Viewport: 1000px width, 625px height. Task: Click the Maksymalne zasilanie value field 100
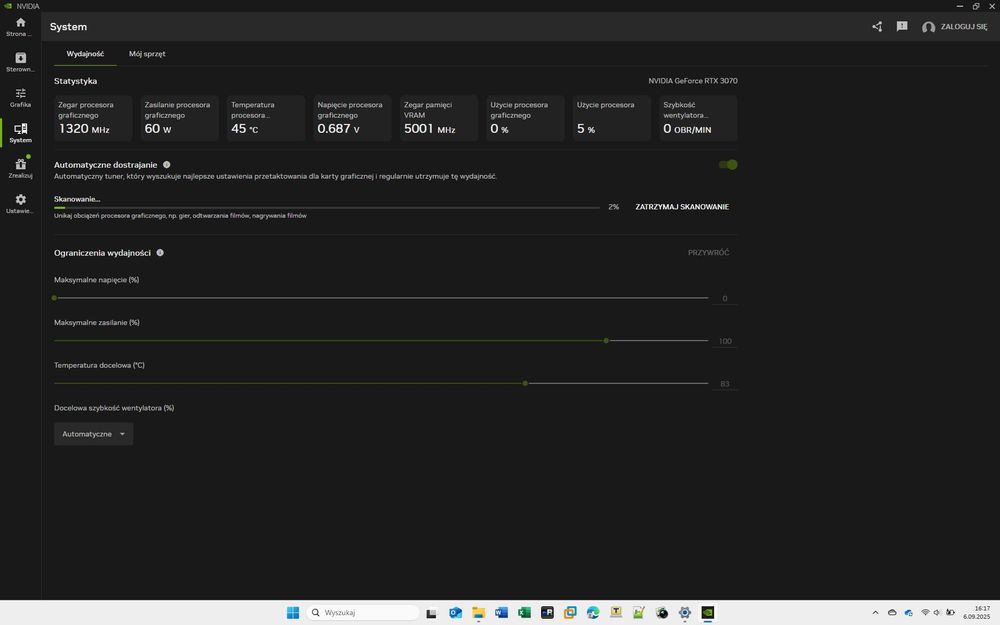tap(724, 341)
